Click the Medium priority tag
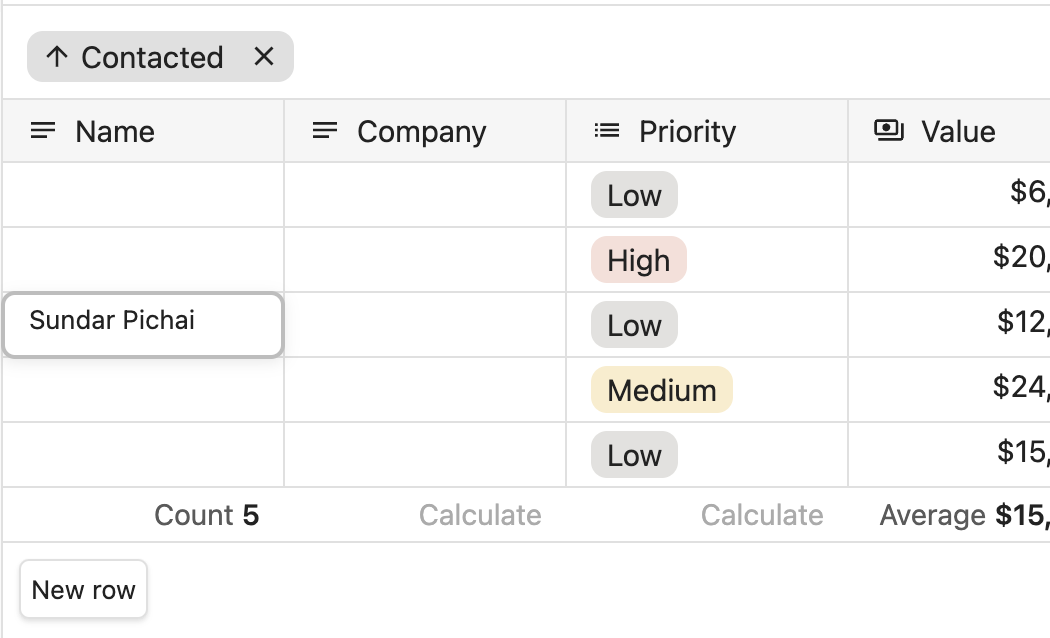 (x=662, y=390)
